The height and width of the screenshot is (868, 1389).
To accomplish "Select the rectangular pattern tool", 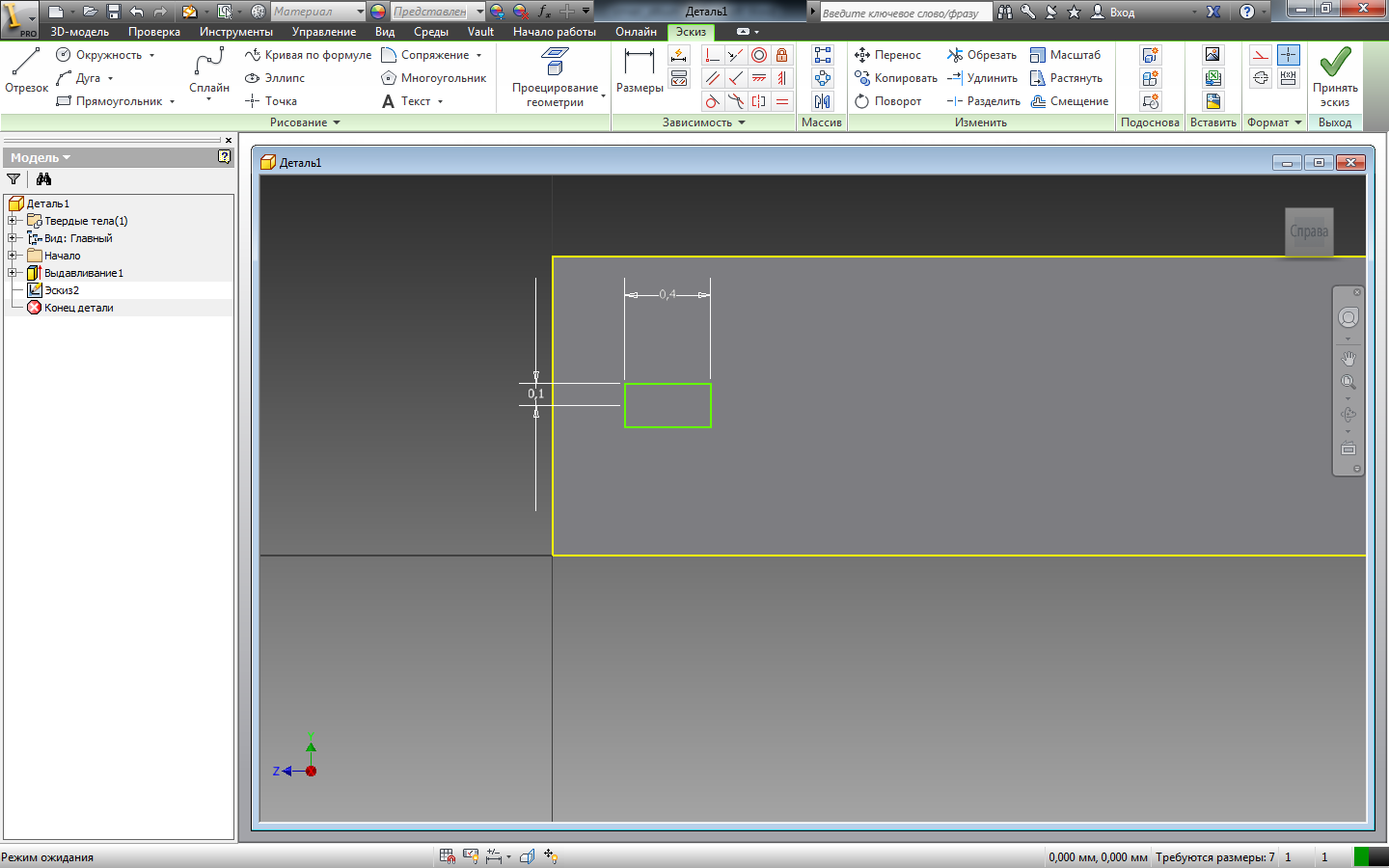I will point(822,55).
